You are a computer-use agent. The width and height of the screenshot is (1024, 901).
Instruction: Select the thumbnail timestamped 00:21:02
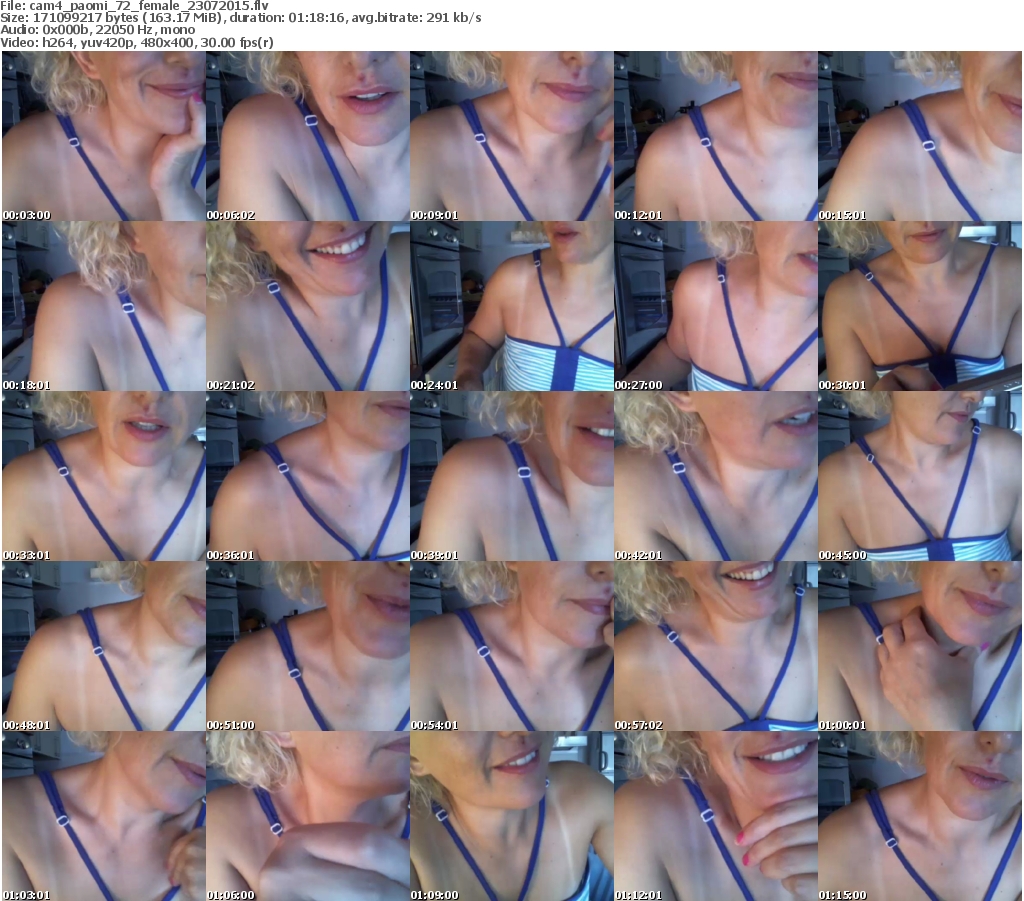pyautogui.click(x=308, y=306)
